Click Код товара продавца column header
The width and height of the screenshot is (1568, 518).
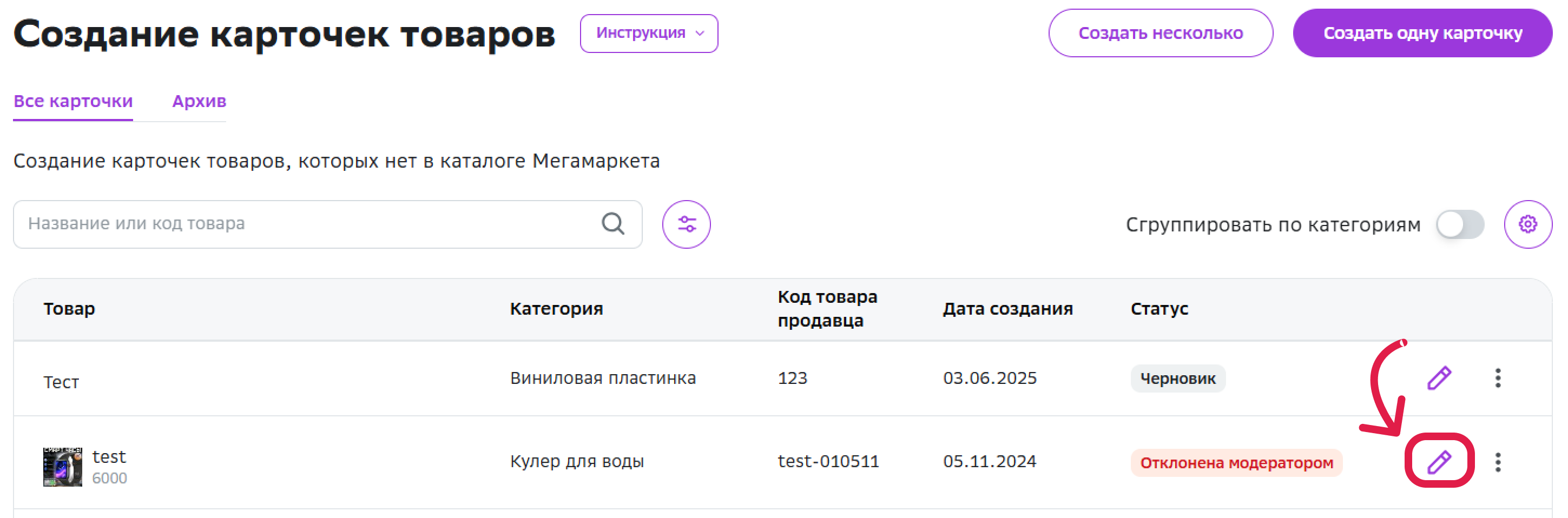click(x=827, y=308)
